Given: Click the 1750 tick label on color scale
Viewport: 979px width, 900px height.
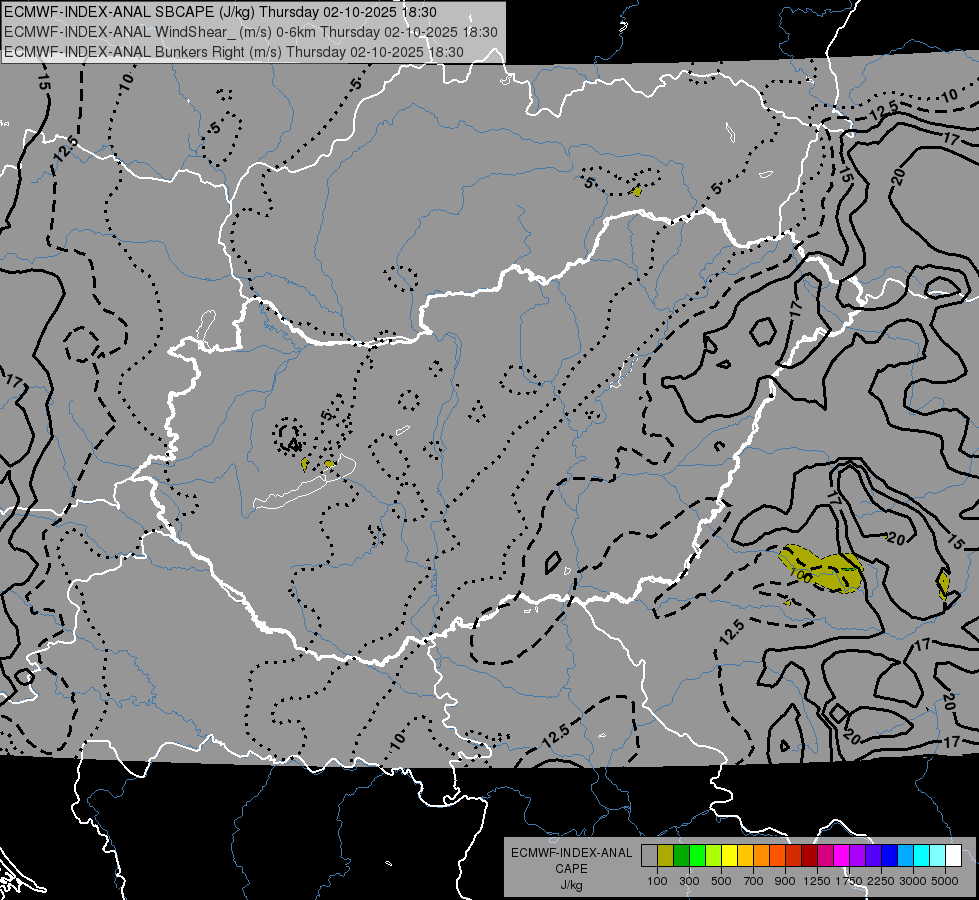Looking at the screenshot, I should (850, 881).
